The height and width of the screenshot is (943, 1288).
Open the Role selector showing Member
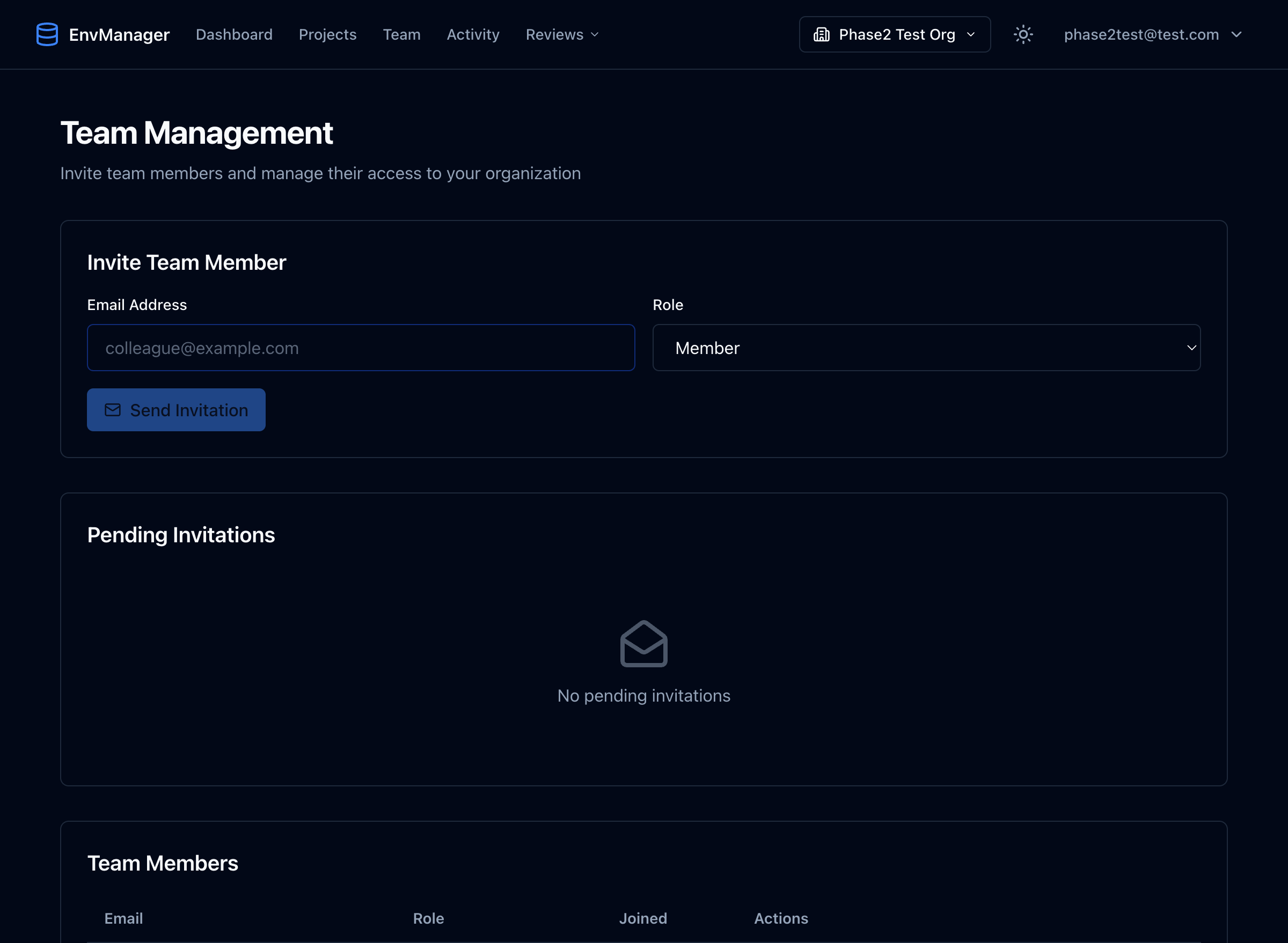tap(926, 348)
